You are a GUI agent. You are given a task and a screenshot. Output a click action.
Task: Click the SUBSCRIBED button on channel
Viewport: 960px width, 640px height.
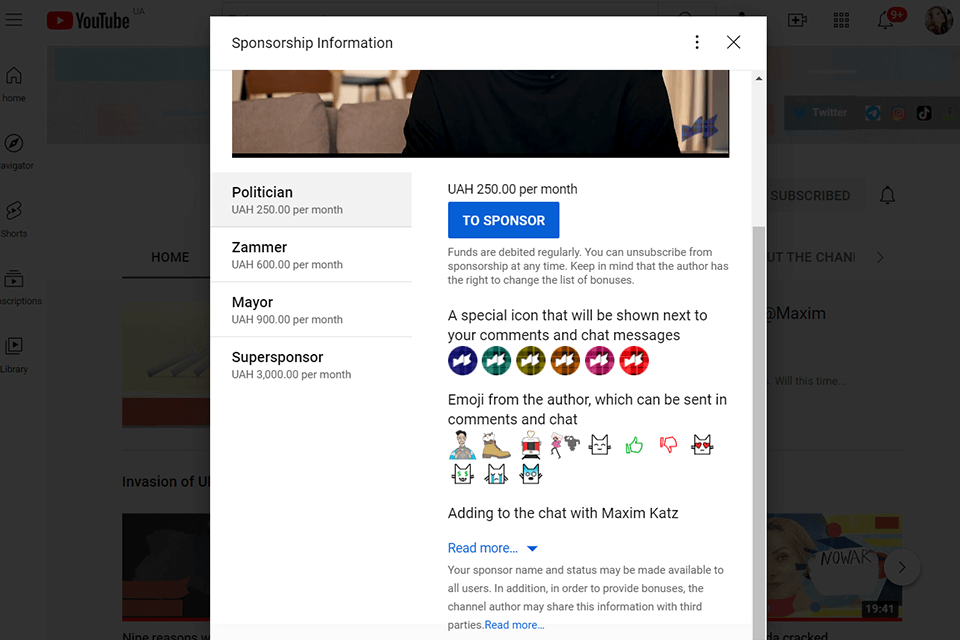point(809,196)
